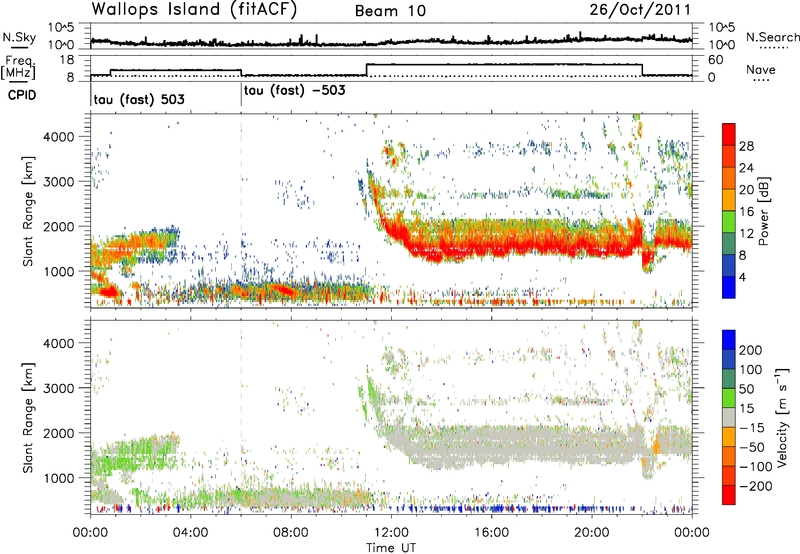Click the 'CPID' label
The image size is (800, 554).
(22, 95)
